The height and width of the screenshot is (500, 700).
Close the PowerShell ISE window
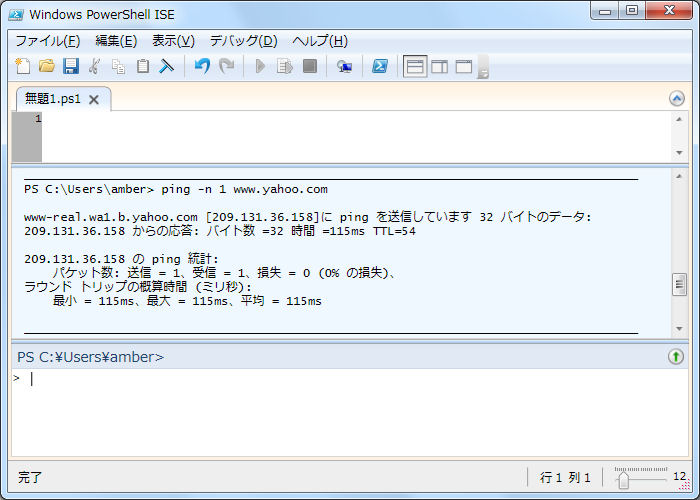coord(669,11)
